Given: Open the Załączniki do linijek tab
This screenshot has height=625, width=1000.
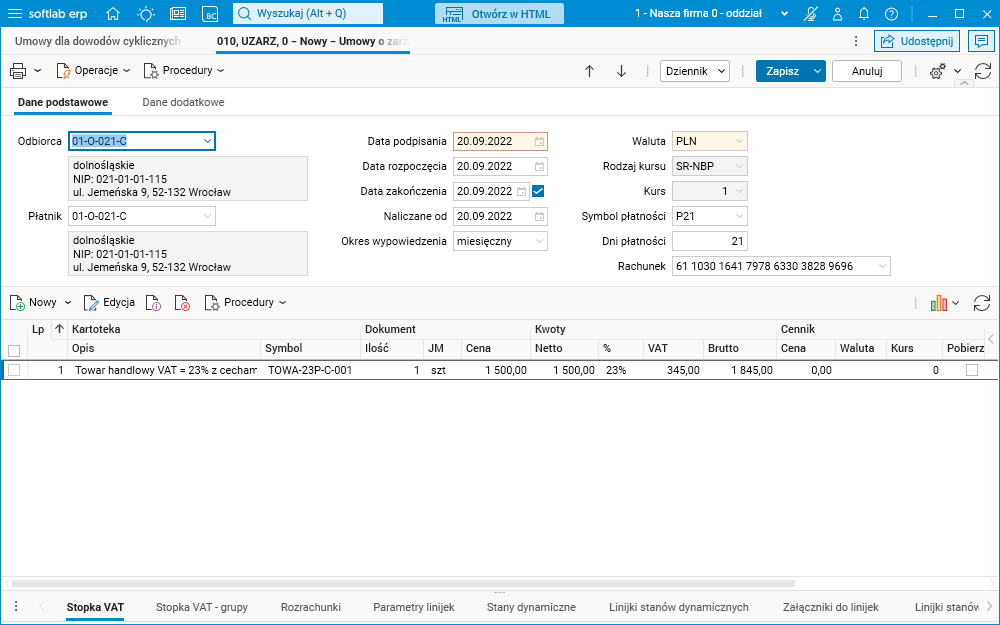Looking at the screenshot, I should click(830, 607).
